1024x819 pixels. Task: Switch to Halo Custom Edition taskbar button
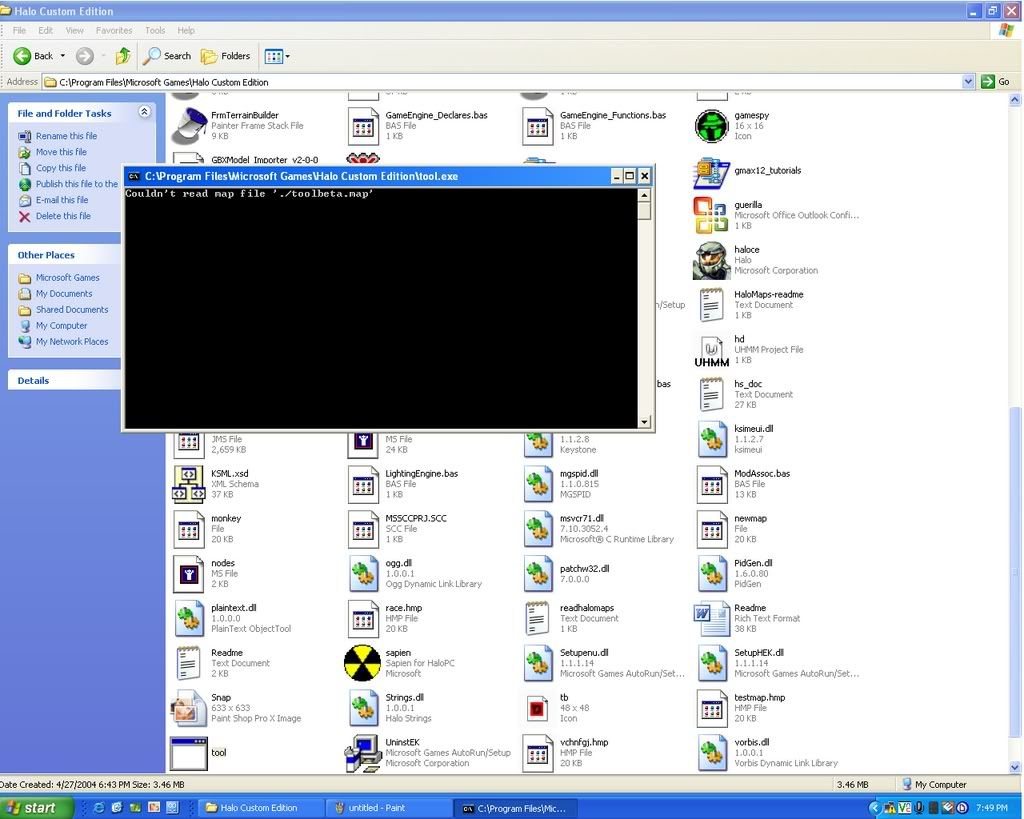pyautogui.click(x=259, y=808)
